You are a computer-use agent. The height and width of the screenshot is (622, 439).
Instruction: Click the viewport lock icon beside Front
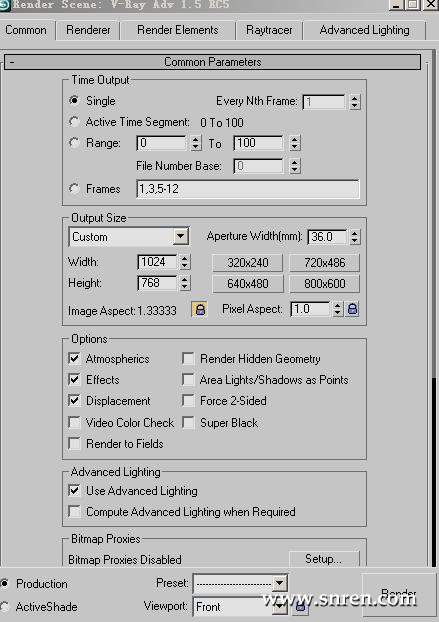pyautogui.click(x=300, y=606)
